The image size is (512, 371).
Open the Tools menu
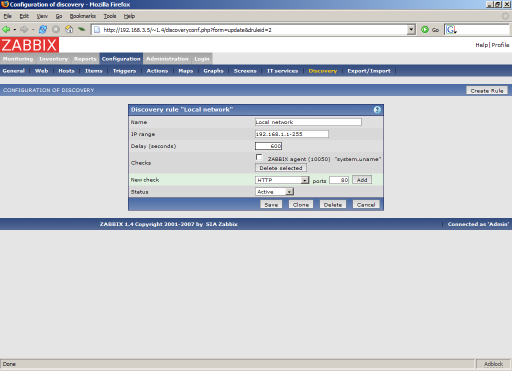click(110, 16)
